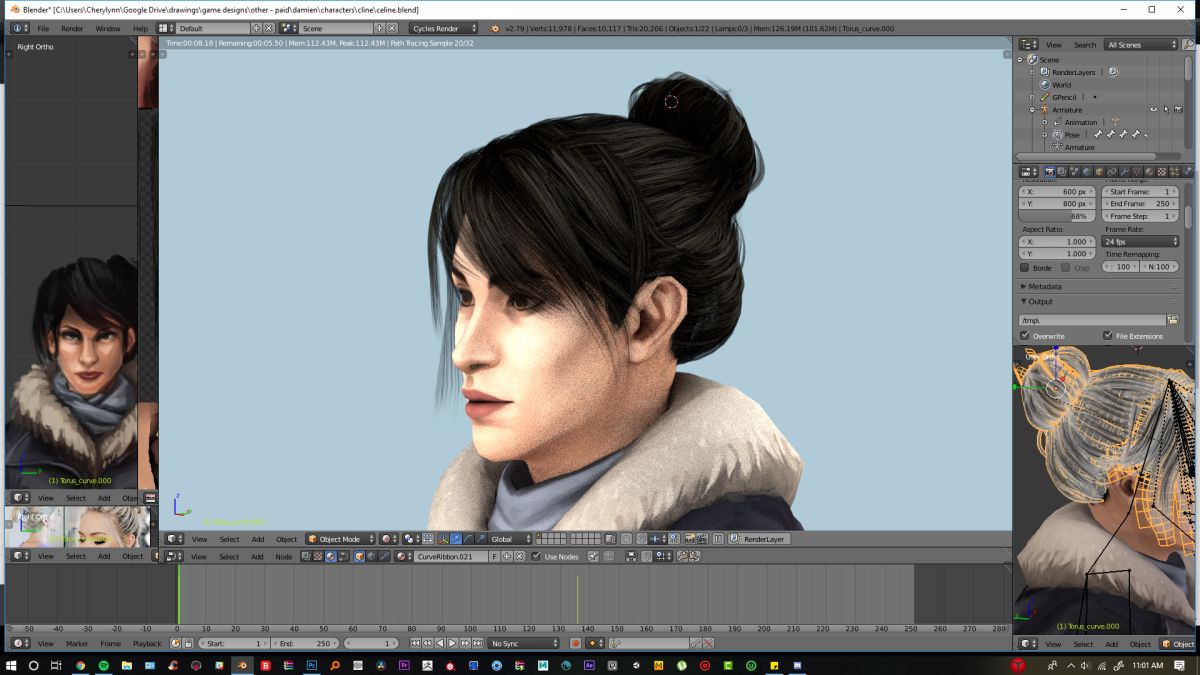Screen dimensions: 1200x675
Task: Click Node menu in node editor header
Action: pyautogui.click(x=284, y=556)
